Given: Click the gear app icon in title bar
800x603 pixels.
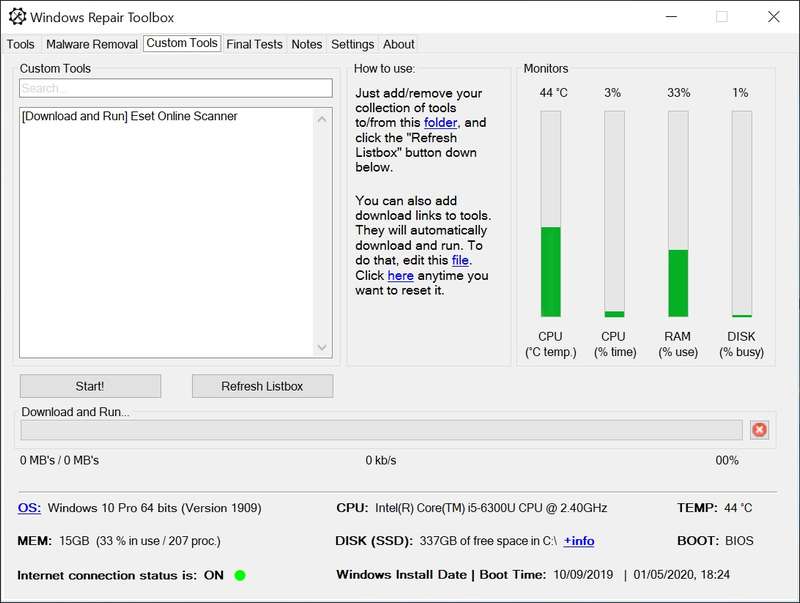Looking at the screenshot, I should point(17,17).
